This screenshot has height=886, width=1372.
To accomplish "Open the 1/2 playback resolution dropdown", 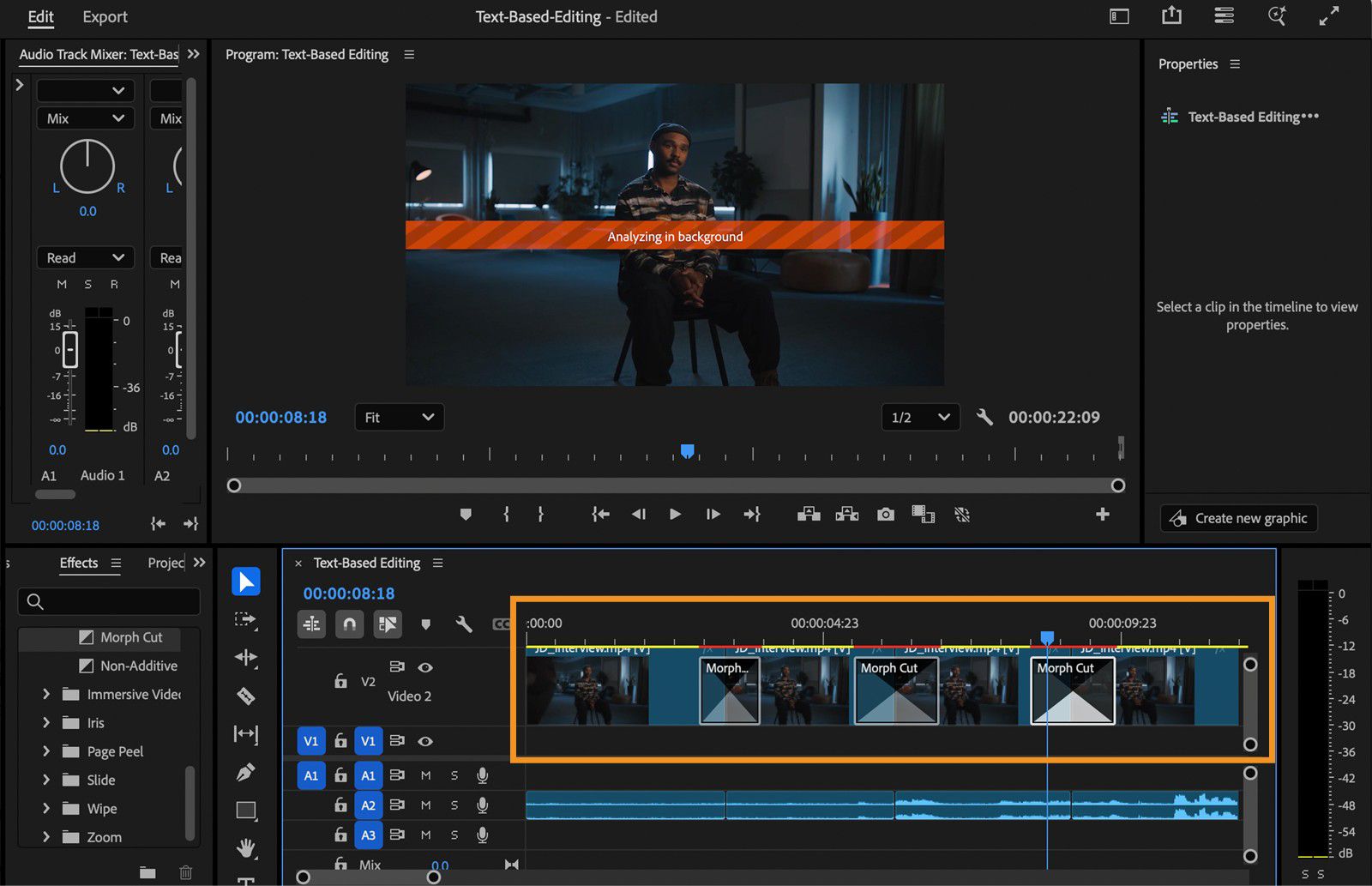I will (919, 417).
